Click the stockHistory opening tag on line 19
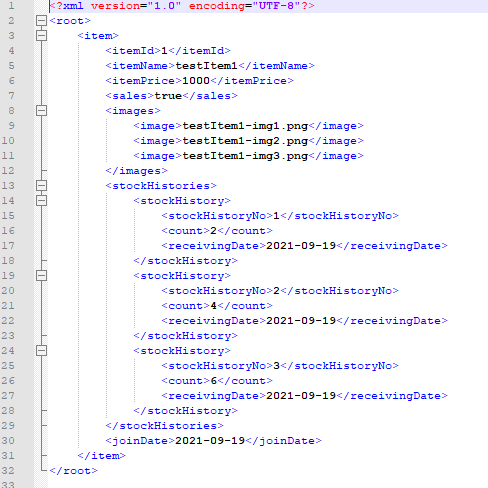The image size is (488, 488). coord(182,276)
